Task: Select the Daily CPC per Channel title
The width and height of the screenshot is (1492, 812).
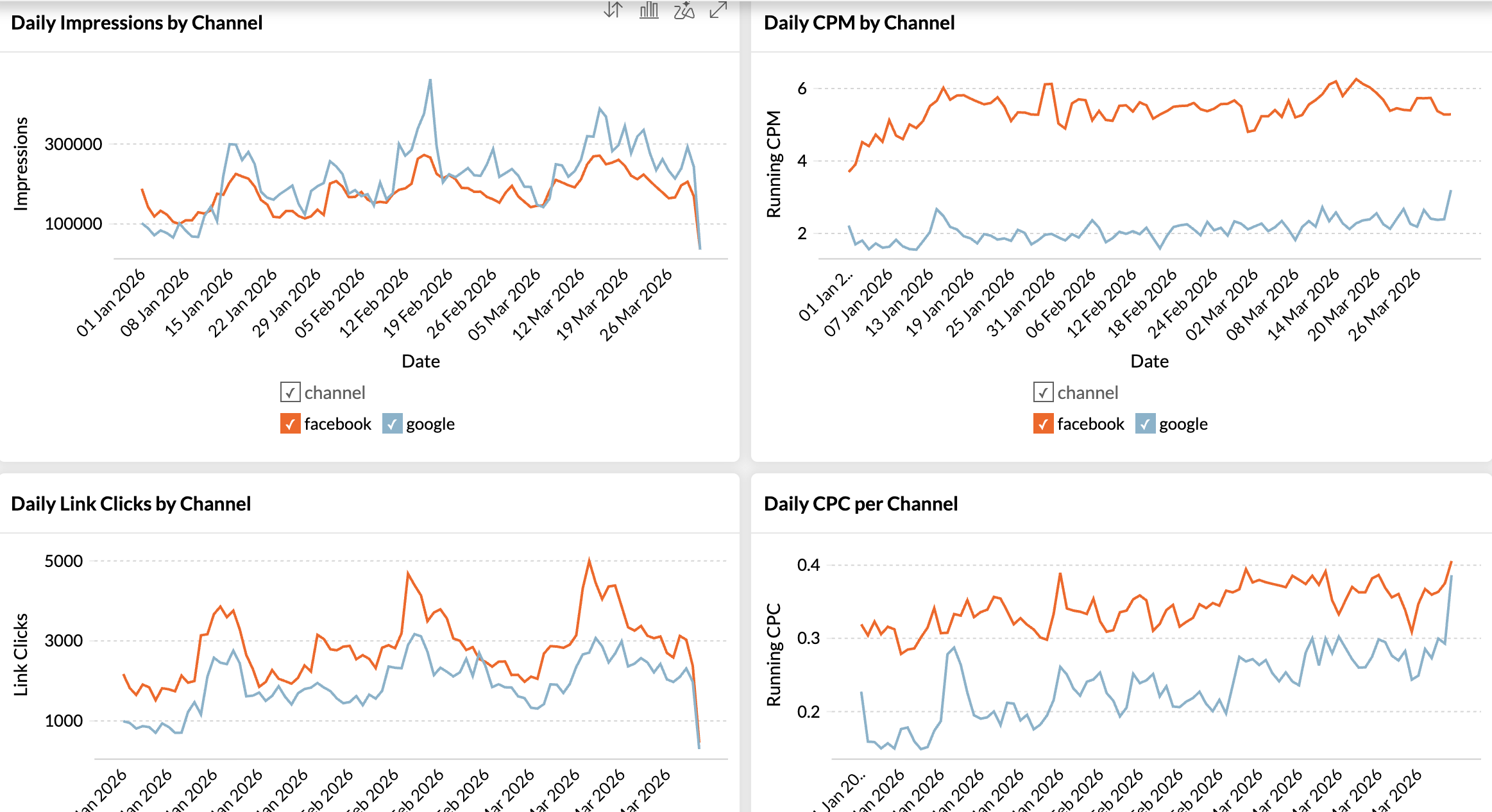Action: coord(861,504)
